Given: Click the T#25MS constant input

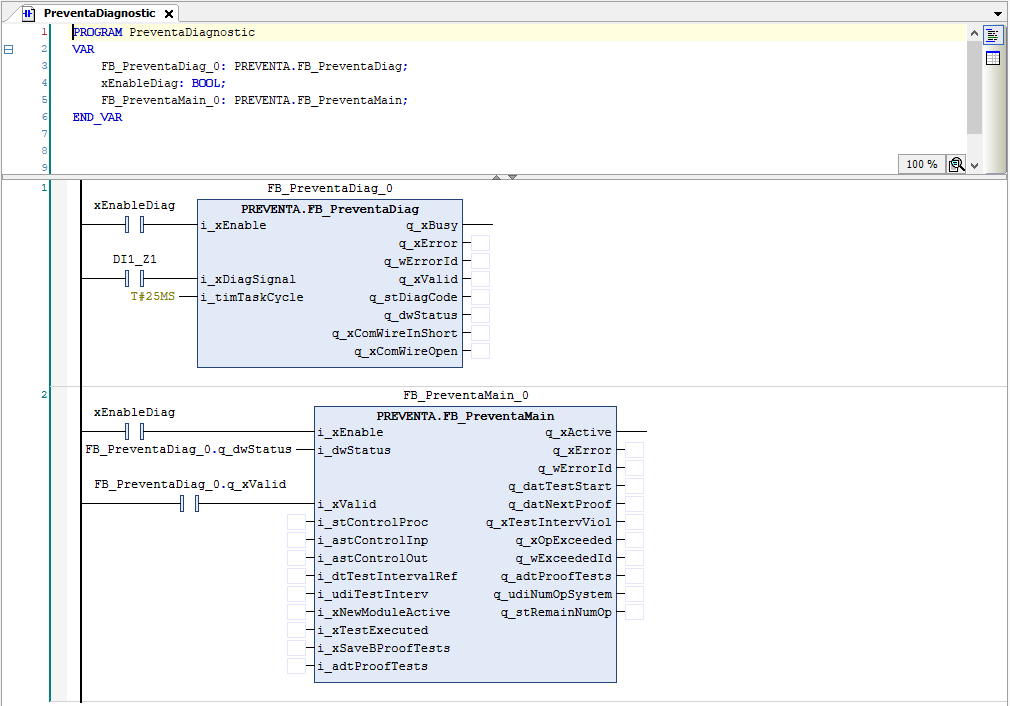Looking at the screenshot, I should click(153, 296).
